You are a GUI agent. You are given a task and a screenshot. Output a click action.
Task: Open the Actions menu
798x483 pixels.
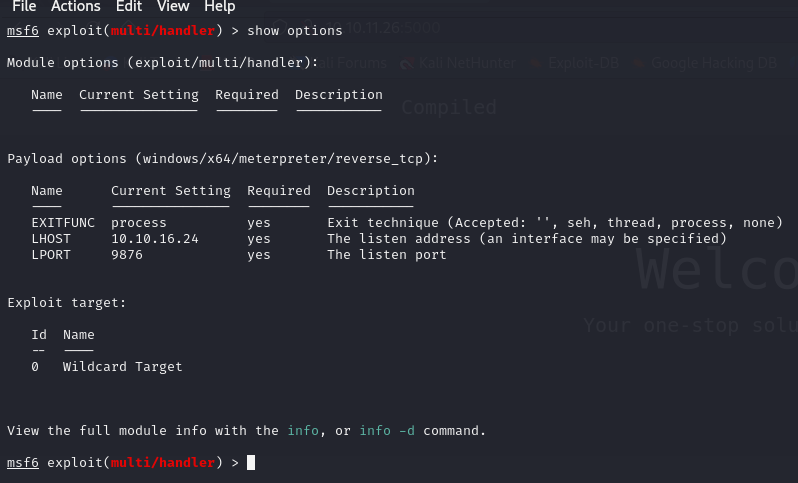[76, 6]
